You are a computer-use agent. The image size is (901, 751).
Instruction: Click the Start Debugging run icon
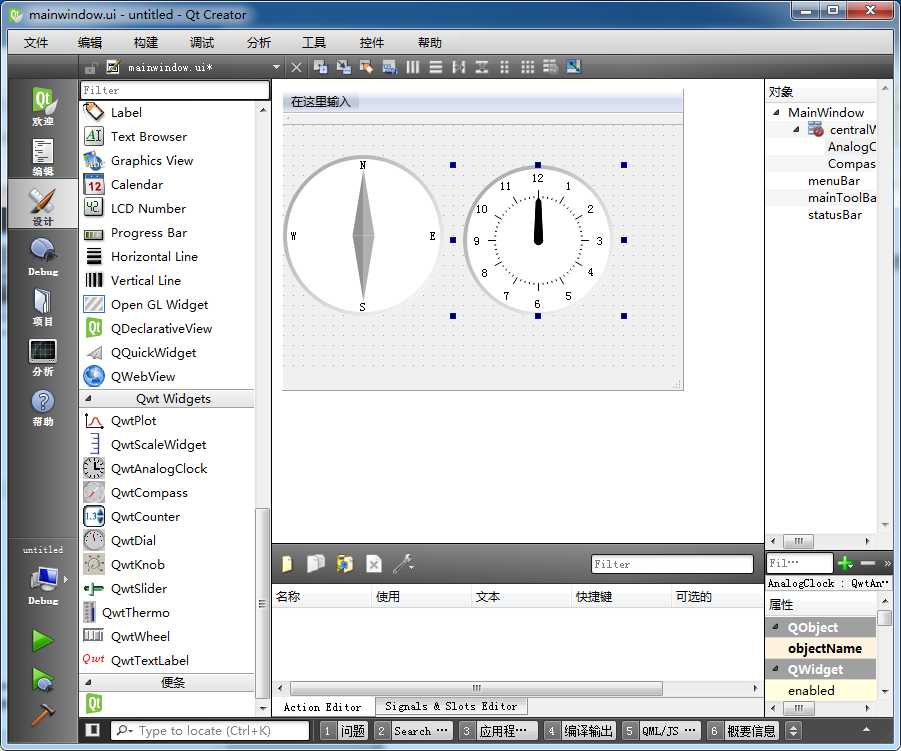coord(43,679)
